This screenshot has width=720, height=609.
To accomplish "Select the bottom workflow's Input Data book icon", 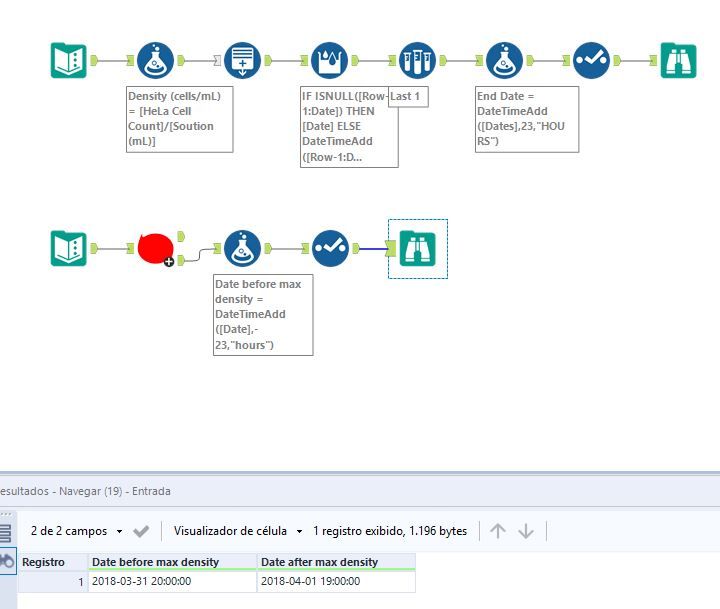I will click(x=68, y=248).
